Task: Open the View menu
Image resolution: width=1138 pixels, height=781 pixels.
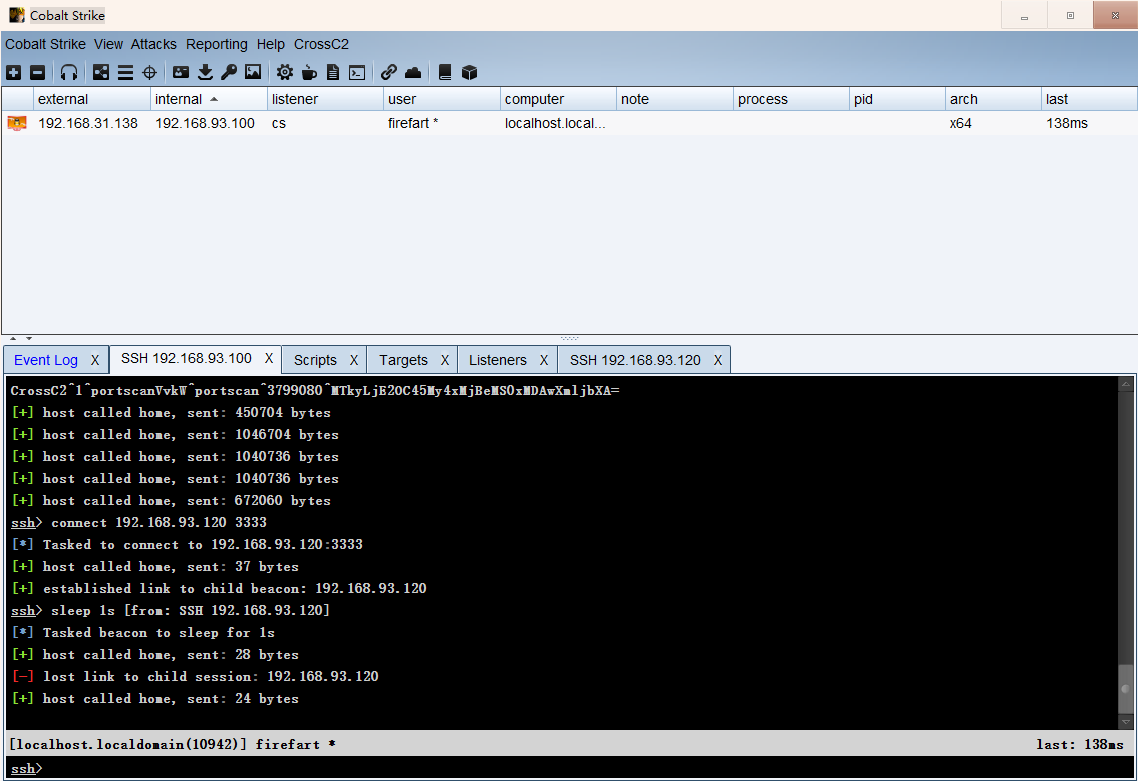Action: (108, 44)
